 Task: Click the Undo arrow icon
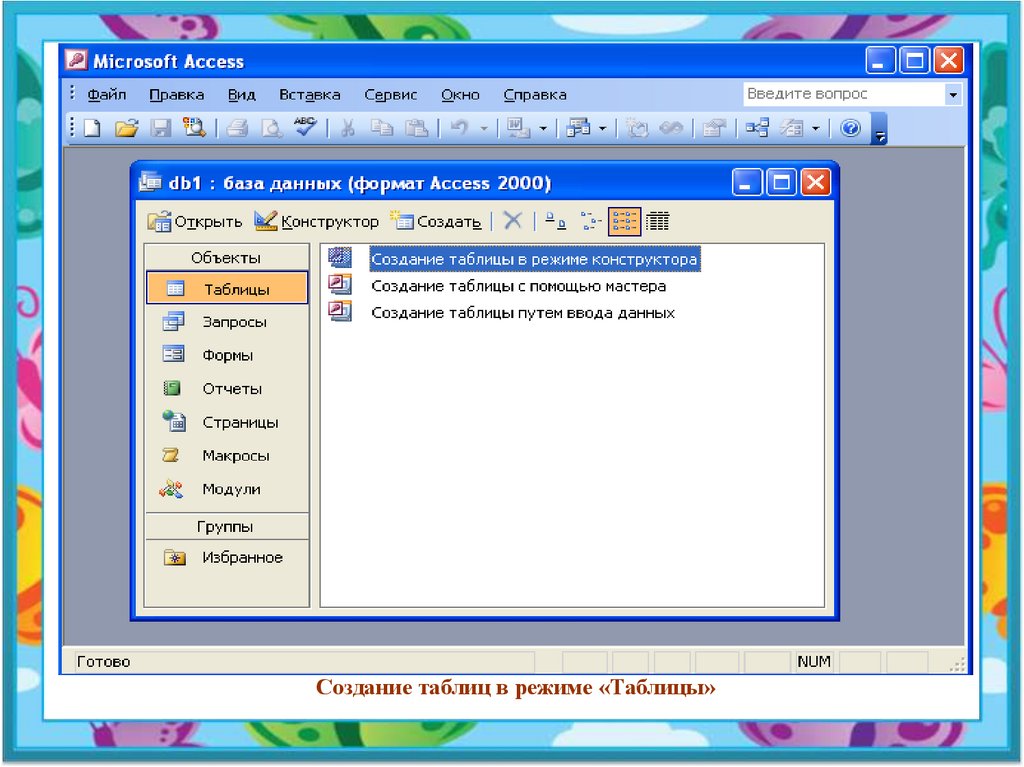pyautogui.click(x=460, y=127)
